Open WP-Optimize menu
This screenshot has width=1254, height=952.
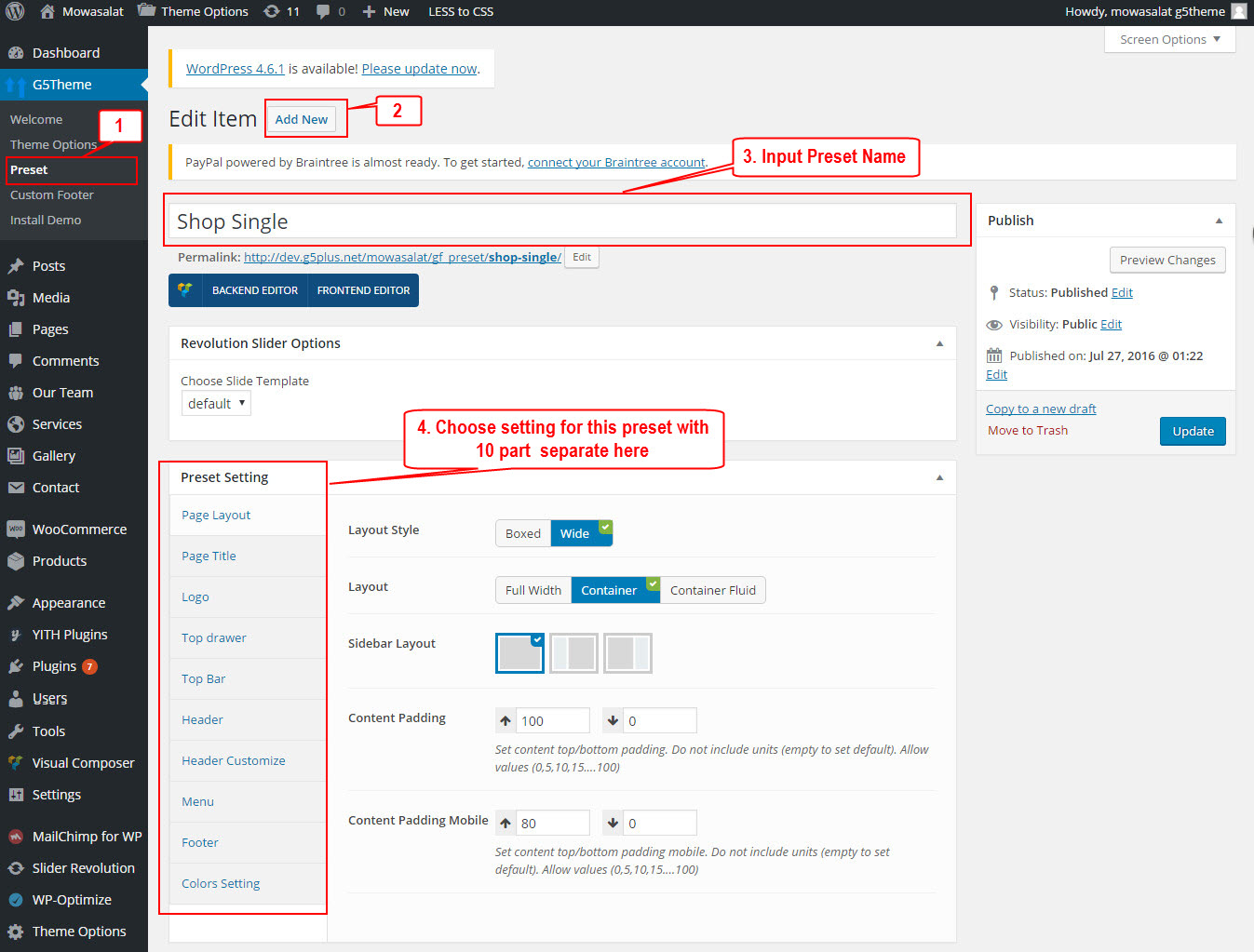pos(74,900)
